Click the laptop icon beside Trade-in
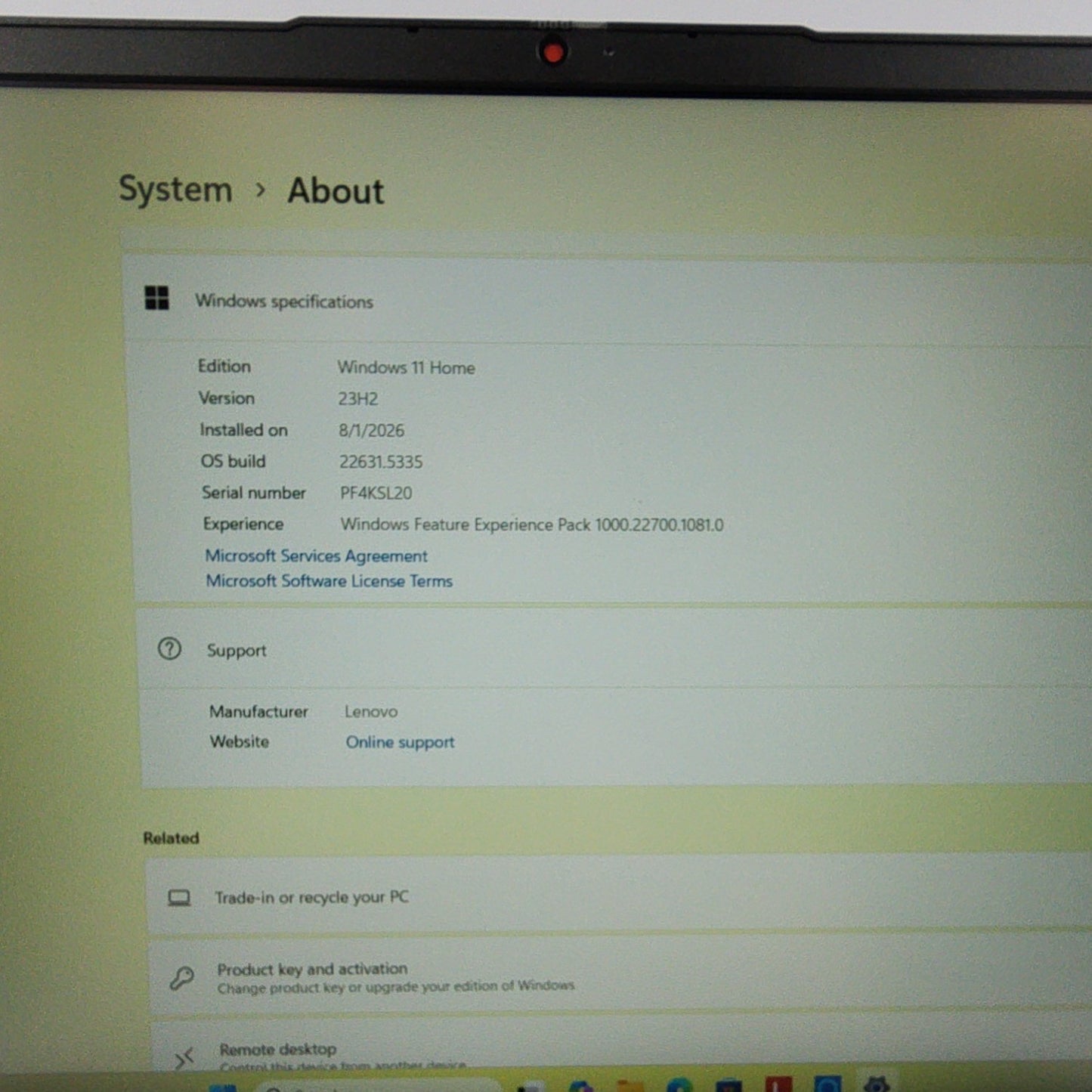 [x=179, y=898]
